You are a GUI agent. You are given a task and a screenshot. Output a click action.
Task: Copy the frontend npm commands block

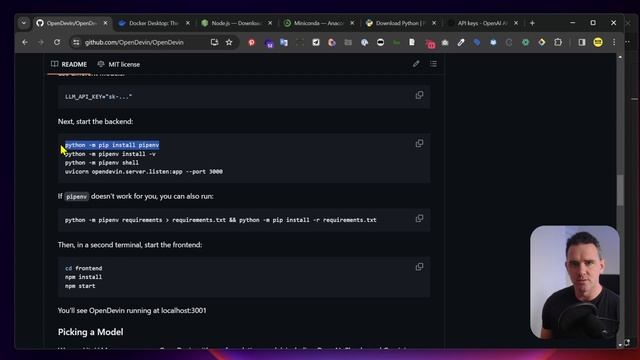coord(419,267)
